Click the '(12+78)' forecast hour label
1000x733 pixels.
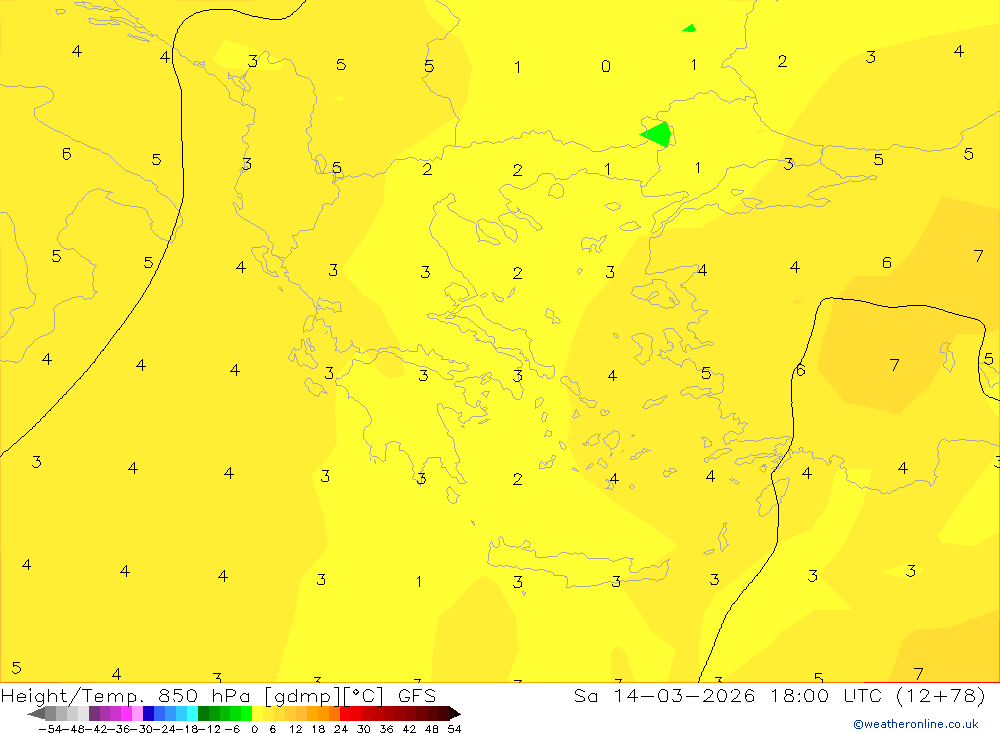click(941, 695)
